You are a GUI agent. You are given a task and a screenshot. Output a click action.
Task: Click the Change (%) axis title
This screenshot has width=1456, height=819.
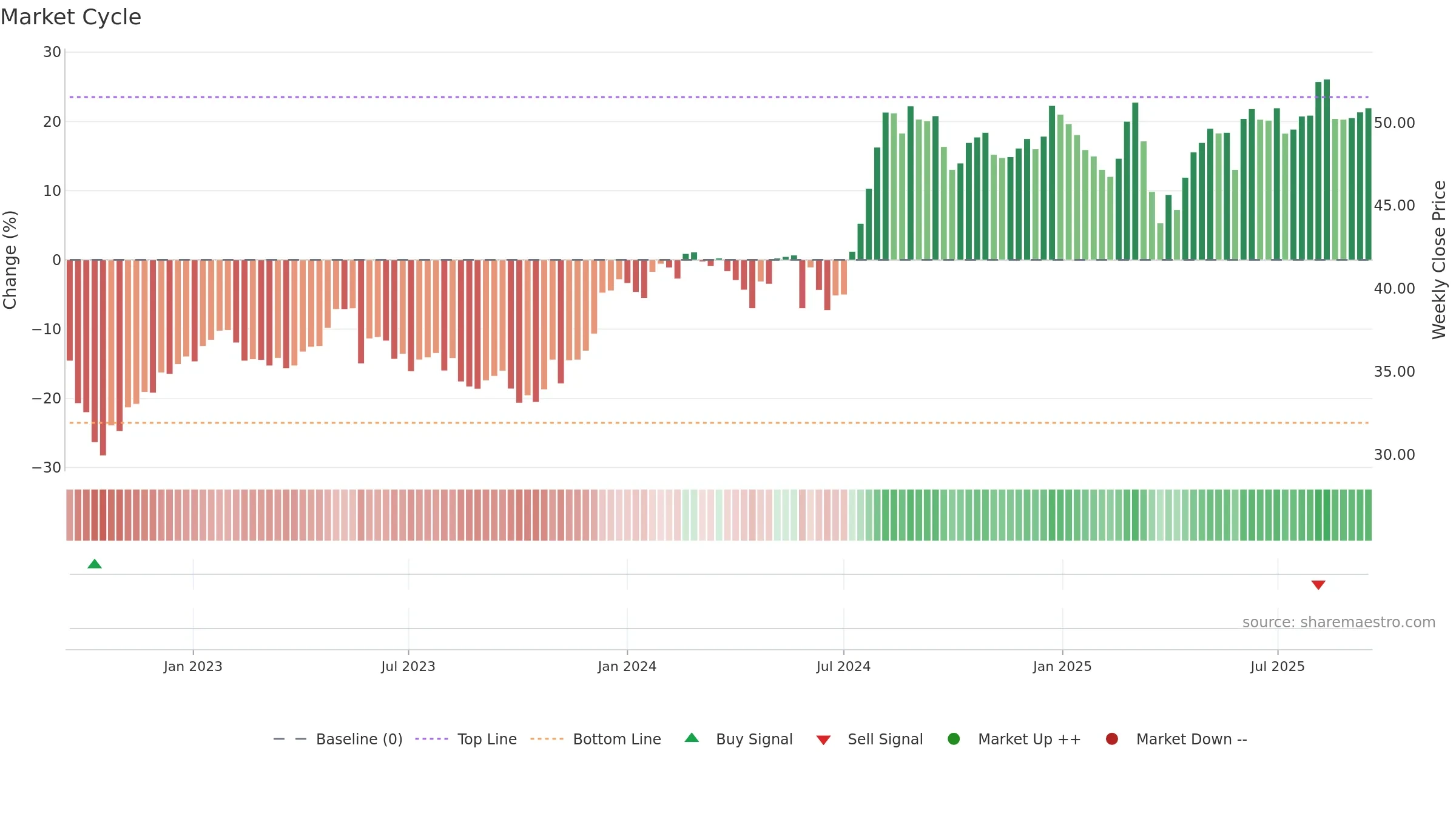(x=10, y=260)
